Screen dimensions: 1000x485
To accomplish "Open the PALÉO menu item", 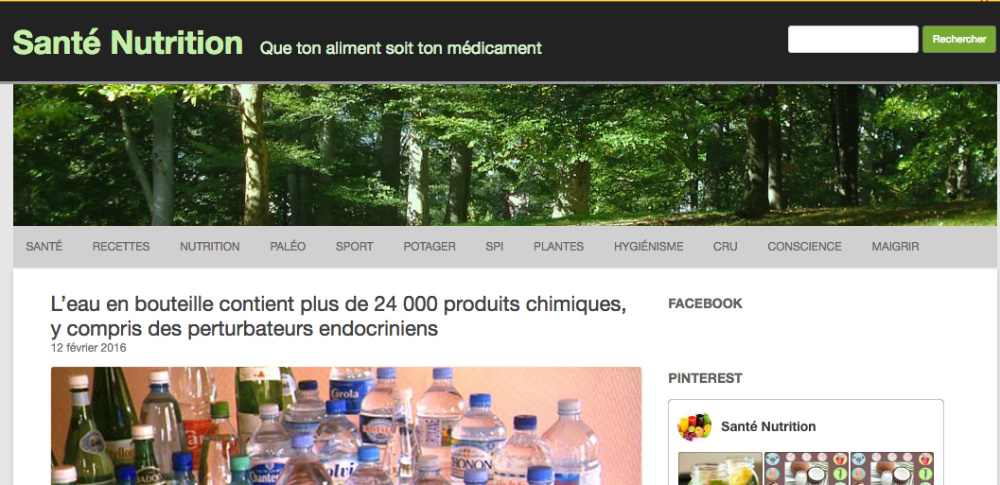I will point(288,246).
